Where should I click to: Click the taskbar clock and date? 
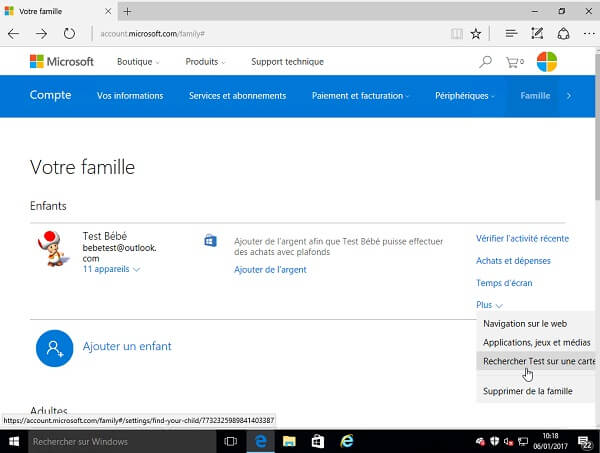point(550,441)
